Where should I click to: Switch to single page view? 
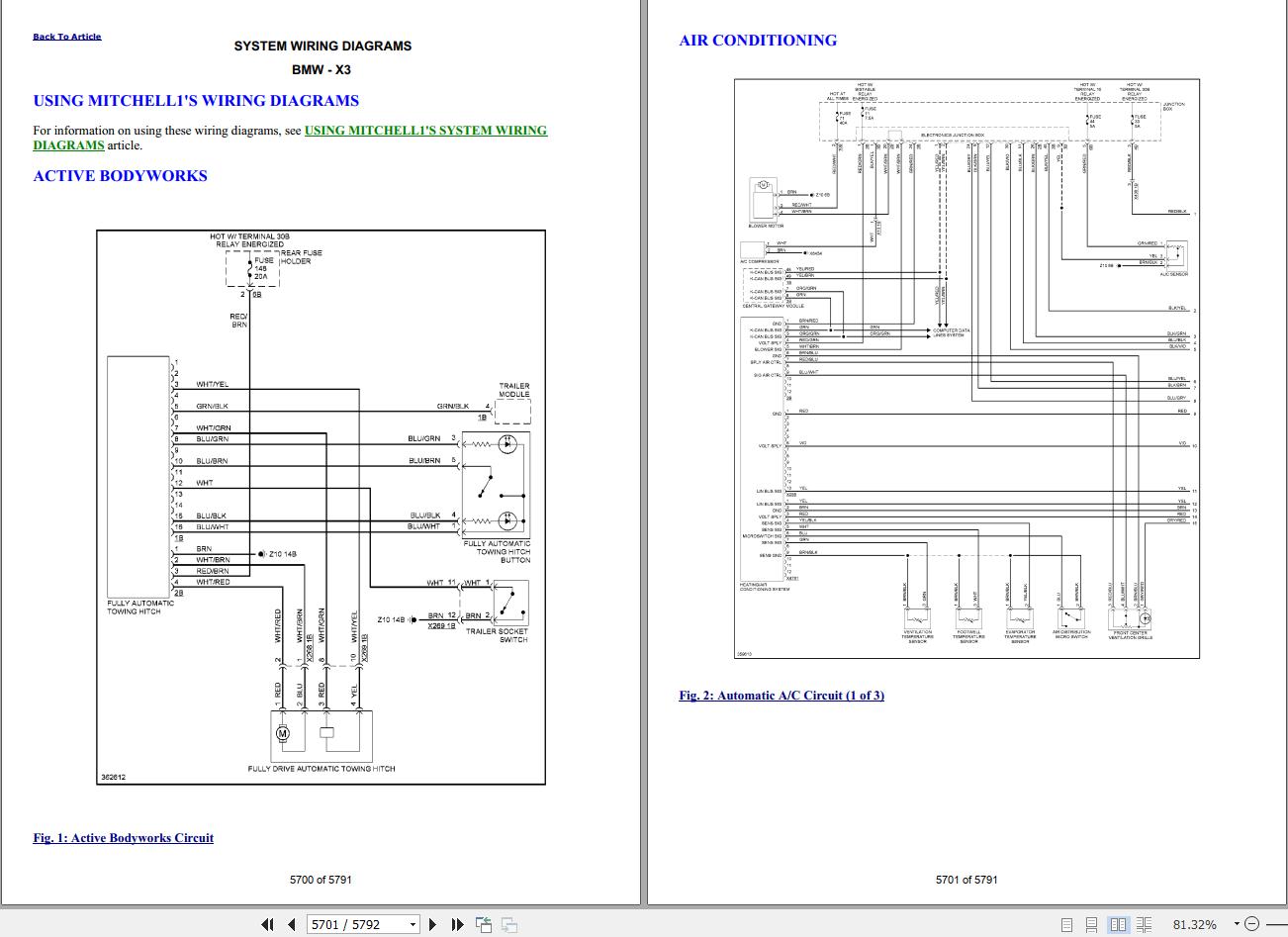[x=1066, y=924]
